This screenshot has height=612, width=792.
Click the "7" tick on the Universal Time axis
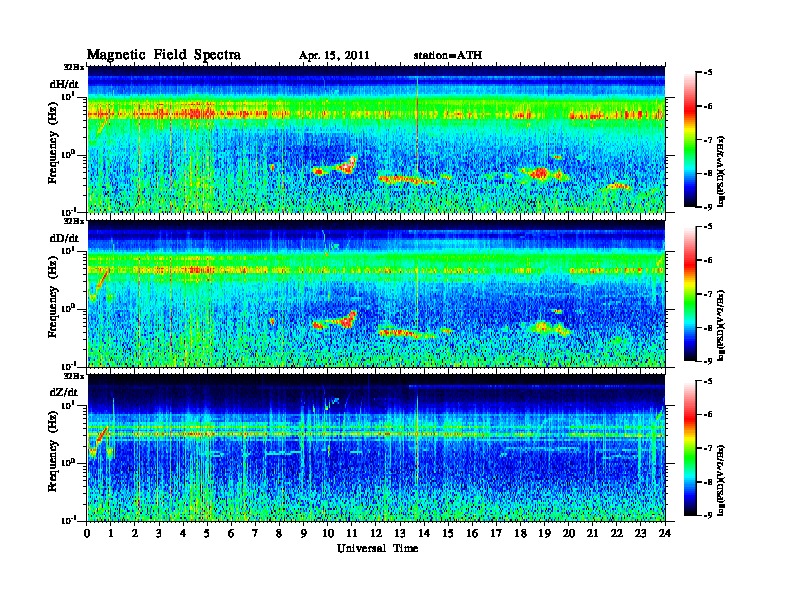tap(256, 534)
